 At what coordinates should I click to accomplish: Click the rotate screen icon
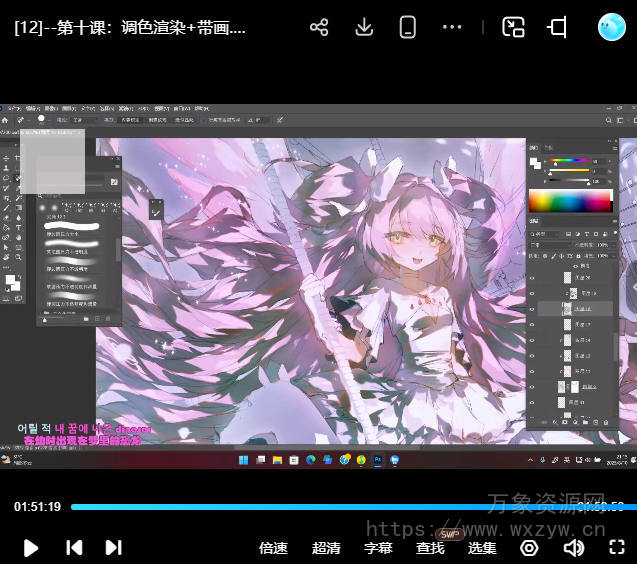pos(557,28)
